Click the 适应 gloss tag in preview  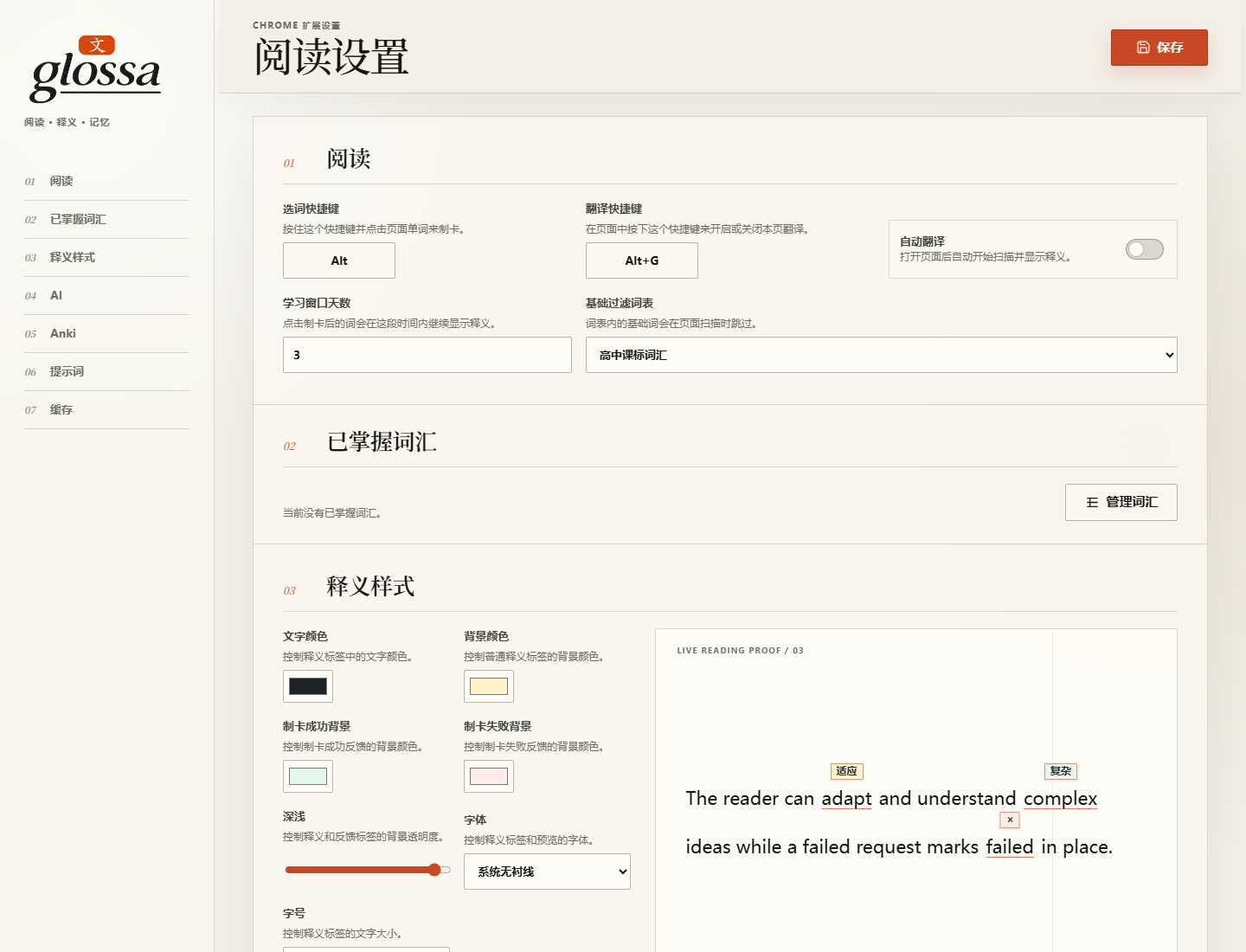click(846, 771)
